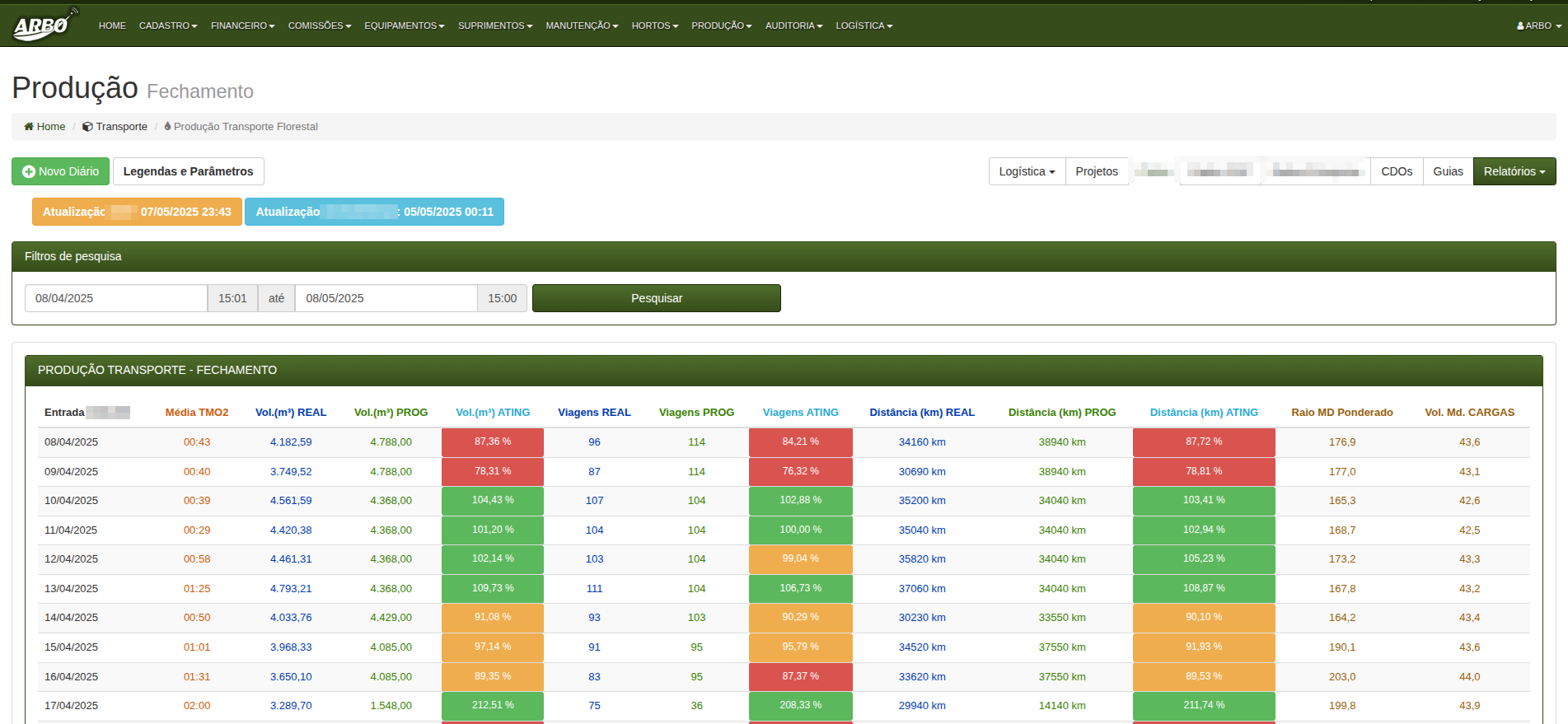Image resolution: width=1568 pixels, height=724 pixels.
Task: Go to HOME in top navigation
Action: [x=112, y=26]
